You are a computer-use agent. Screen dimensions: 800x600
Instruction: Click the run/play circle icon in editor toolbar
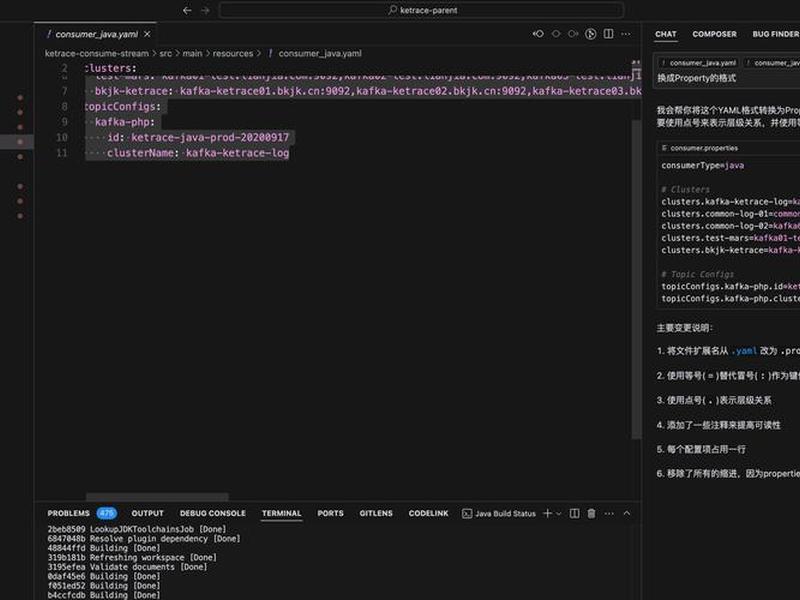tap(590, 34)
